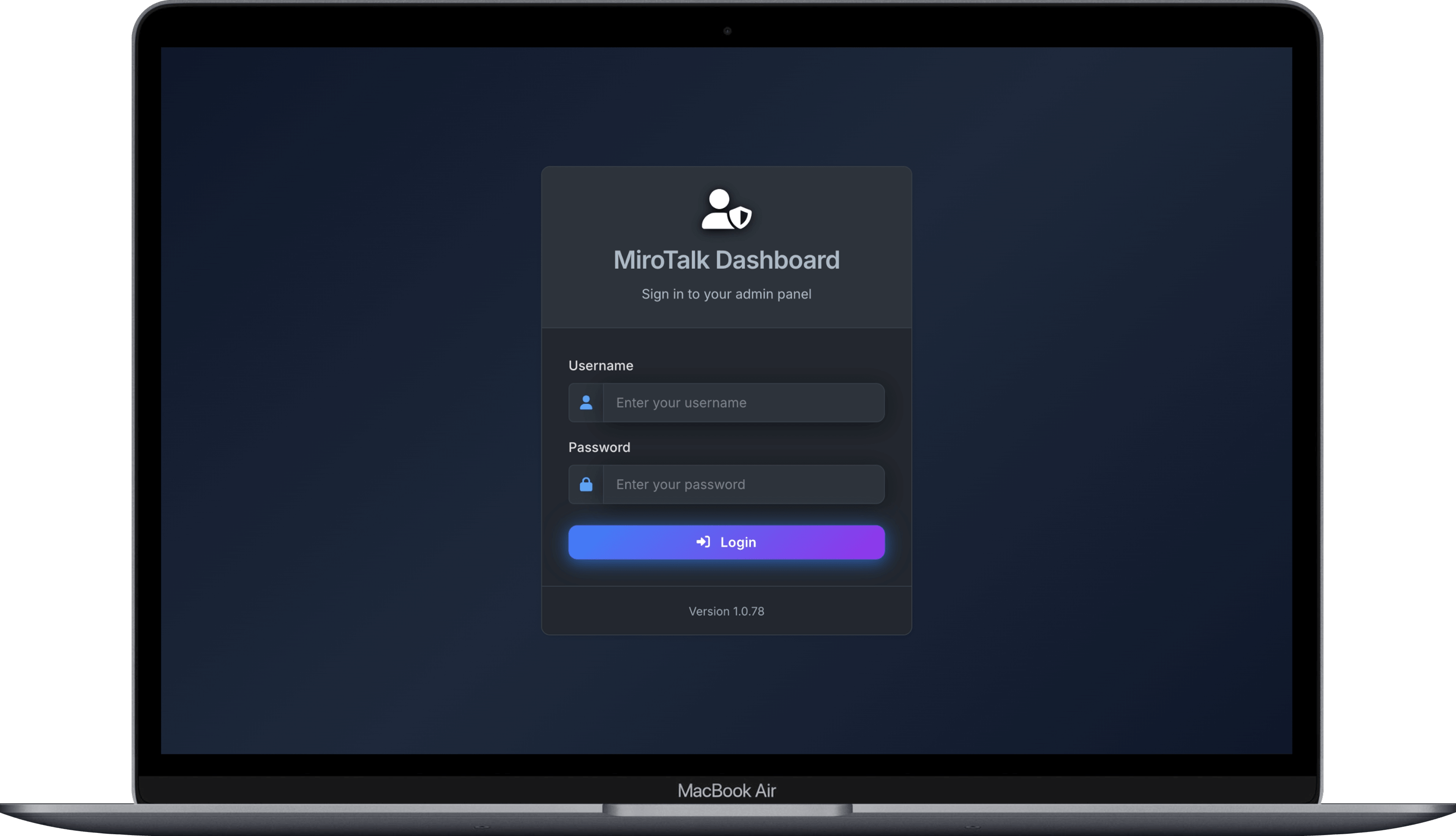Click the Sign in to your admin panel subtitle

[726, 293]
